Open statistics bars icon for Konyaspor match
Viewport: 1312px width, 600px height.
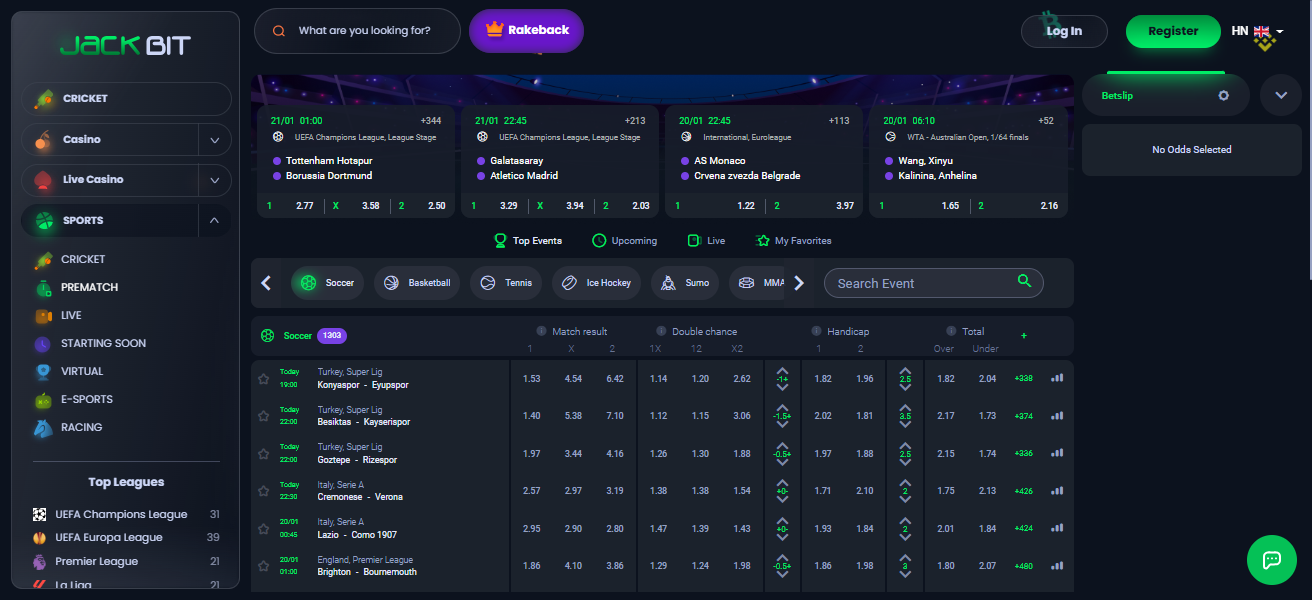click(x=1057, y=379)
